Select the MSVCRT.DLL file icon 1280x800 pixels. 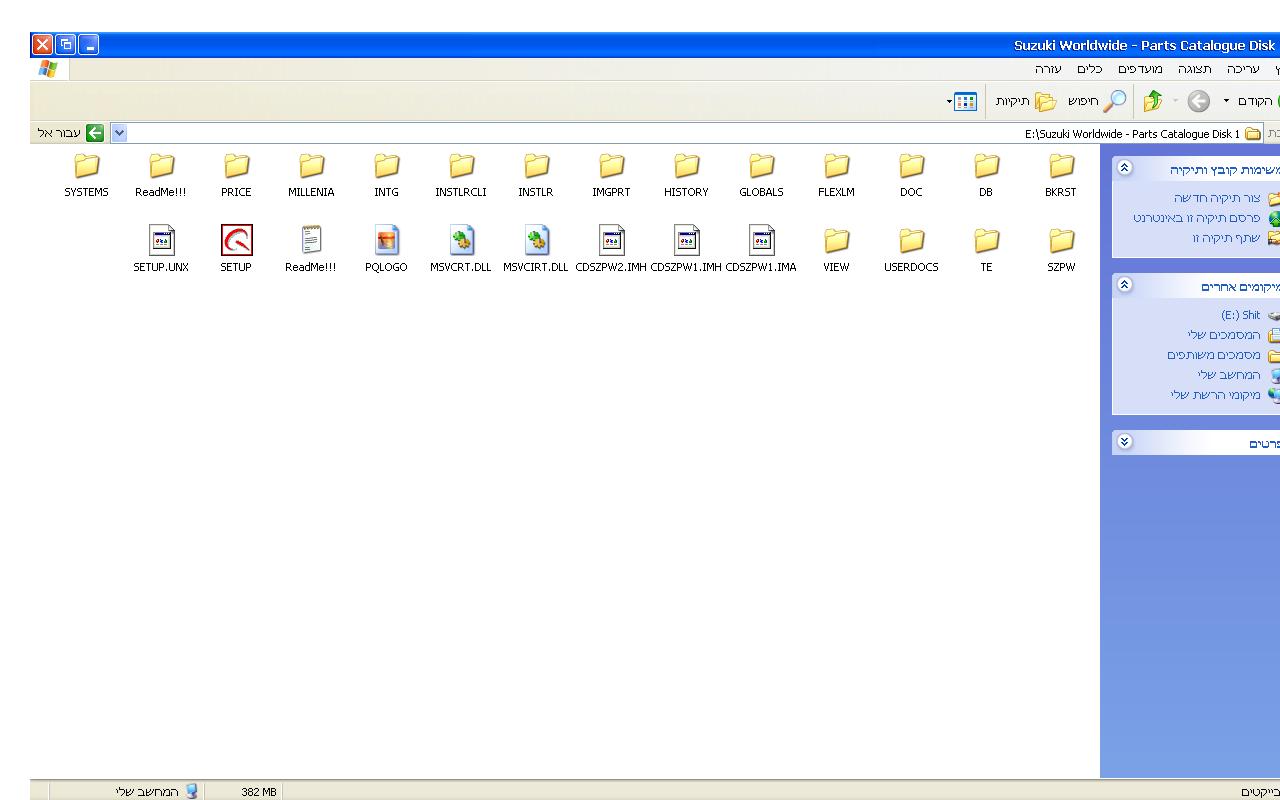click(x=461, y=241)
